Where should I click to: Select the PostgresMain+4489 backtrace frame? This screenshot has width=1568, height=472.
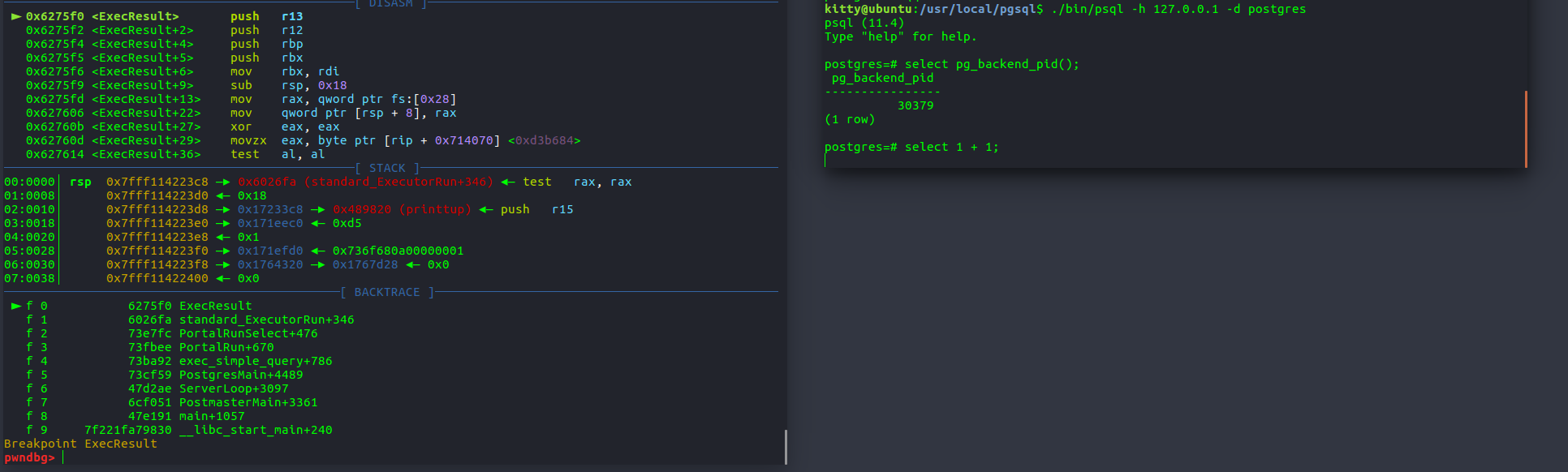coord(240,375)
